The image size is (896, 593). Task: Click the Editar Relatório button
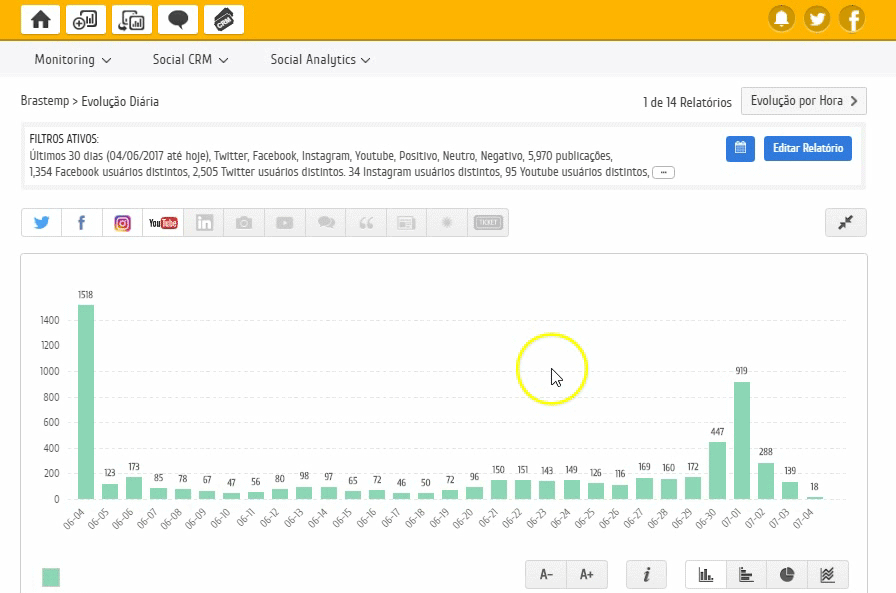click(807, 148)
